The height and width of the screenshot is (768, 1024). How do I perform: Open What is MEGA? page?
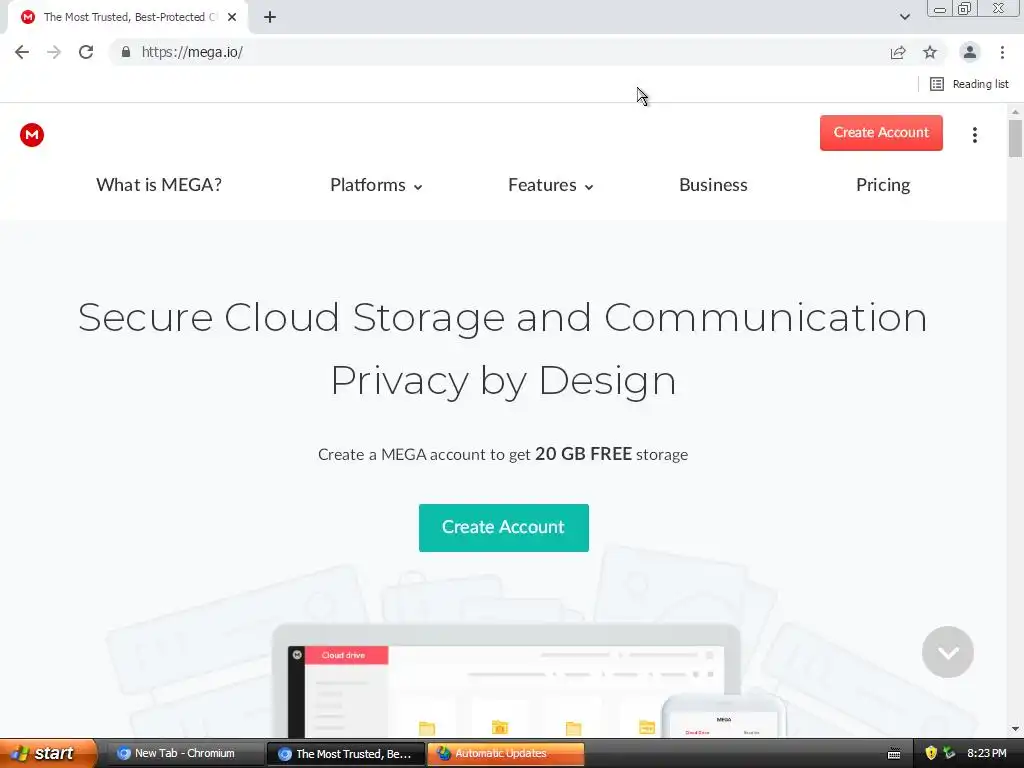159,185
